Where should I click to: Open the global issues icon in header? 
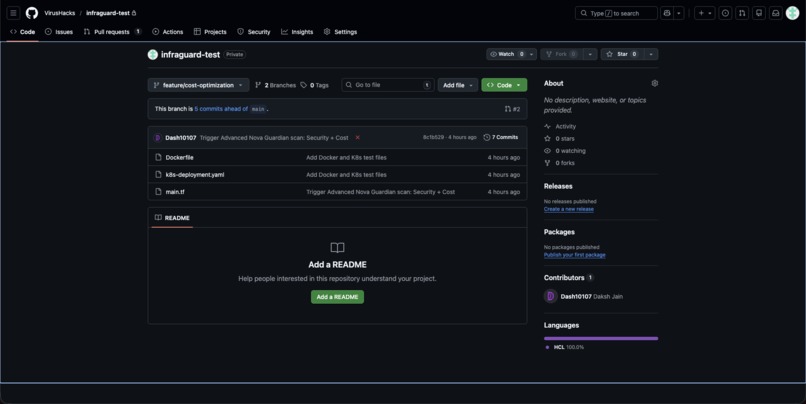tap(725, 13)
